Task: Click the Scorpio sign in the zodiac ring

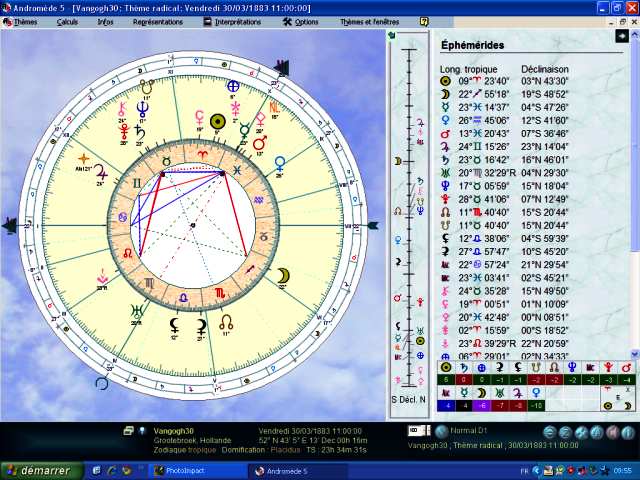Action: (x=220, y=292)
